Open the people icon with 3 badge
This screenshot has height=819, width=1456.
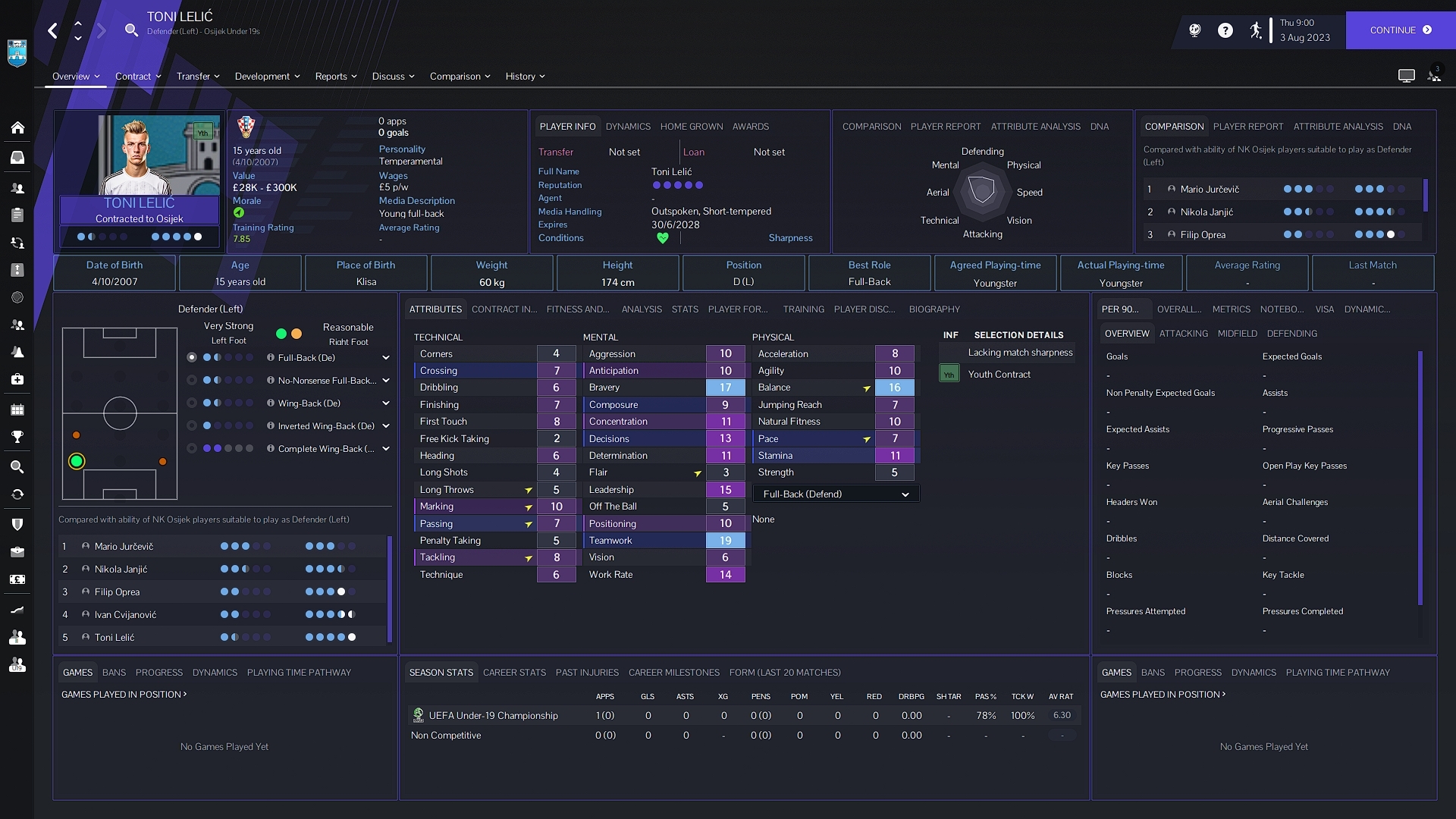pyautogui.click(x=1434, y=75)
